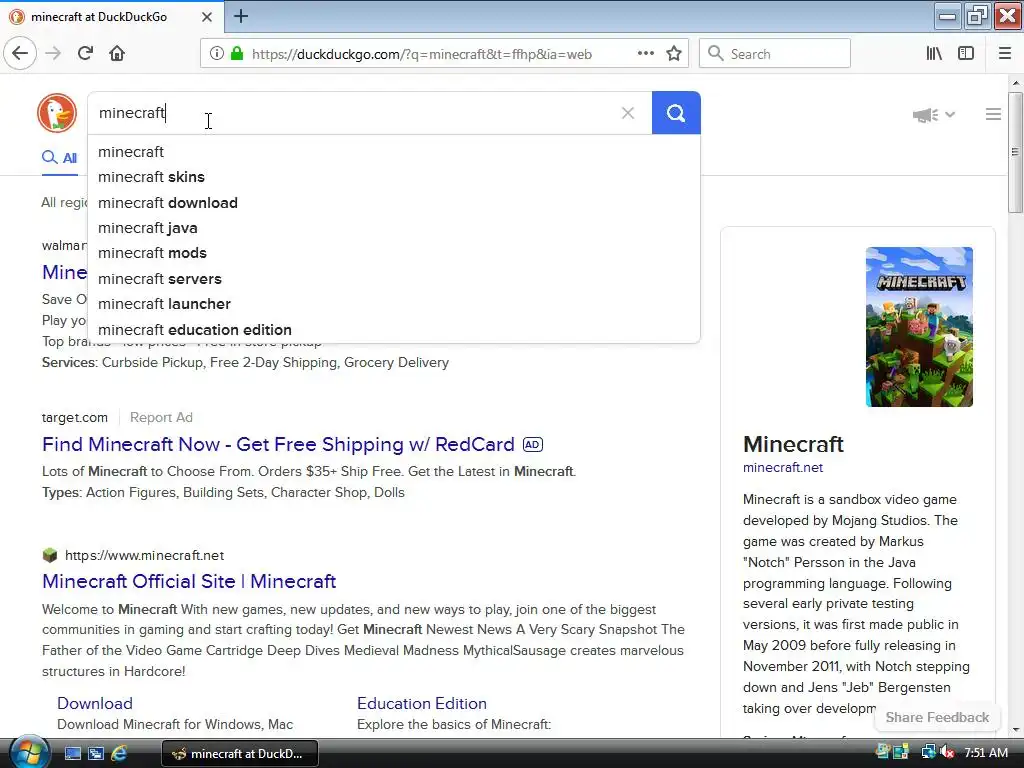Choose the 'minecraft java' suggestion
The height and width of the screenshot is (768, 1024).
pos(394,228)
